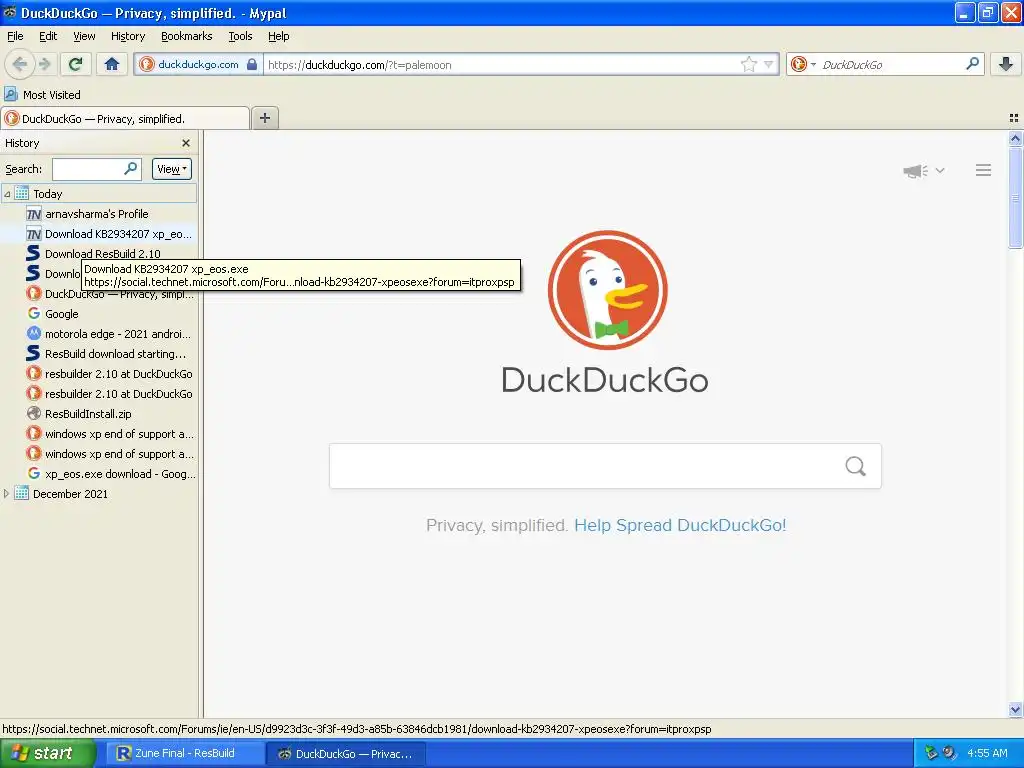Select the DuckDuckGo browser tab
1024x768 pixels.
(125, 118)
